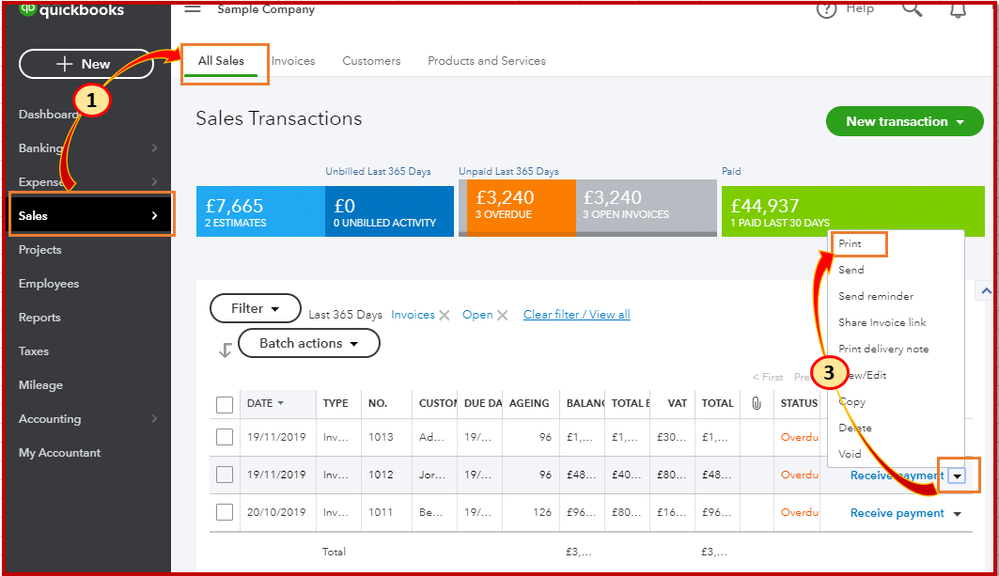Click the green £44,937 Paid tile
Viewport: 999px width, 576px height.
click(853, 212)
